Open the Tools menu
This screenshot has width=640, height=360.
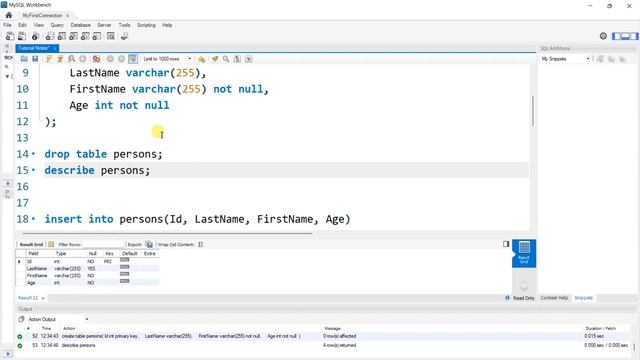(124, 25)
